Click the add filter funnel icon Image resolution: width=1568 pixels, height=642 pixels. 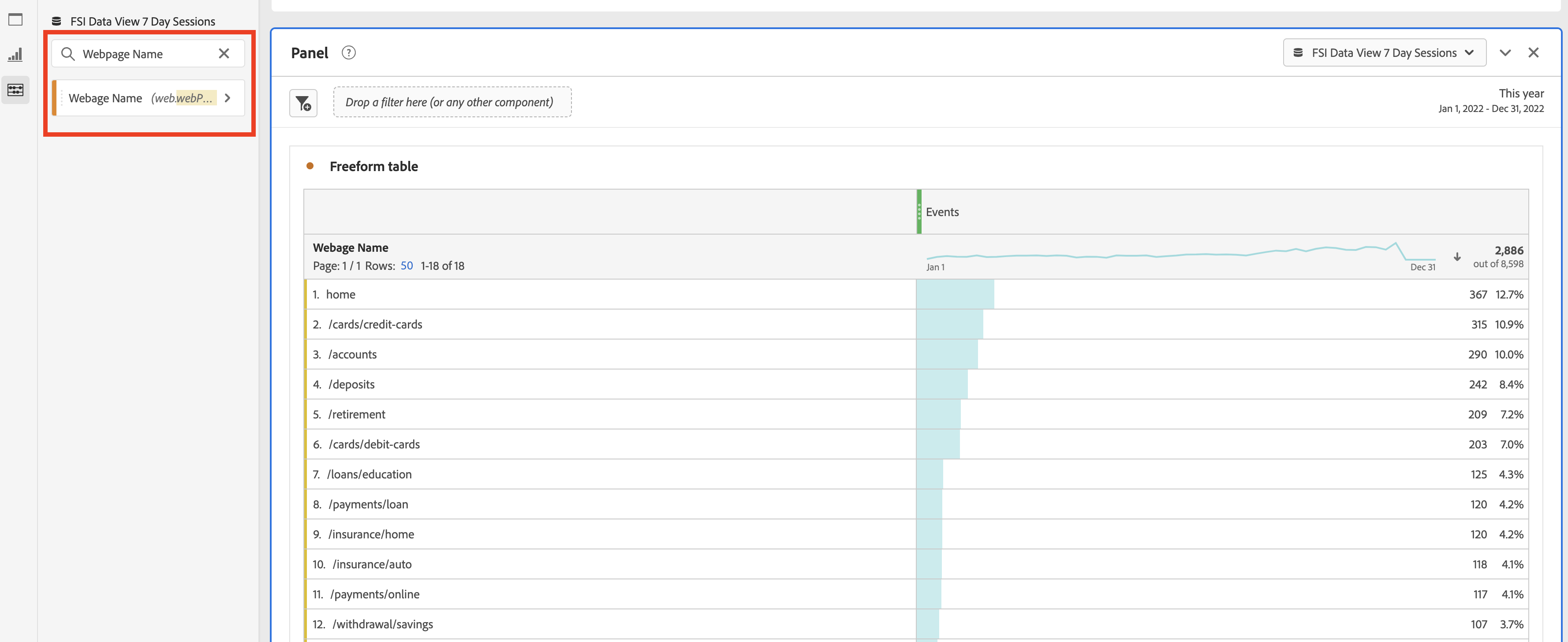click(303, 103)
